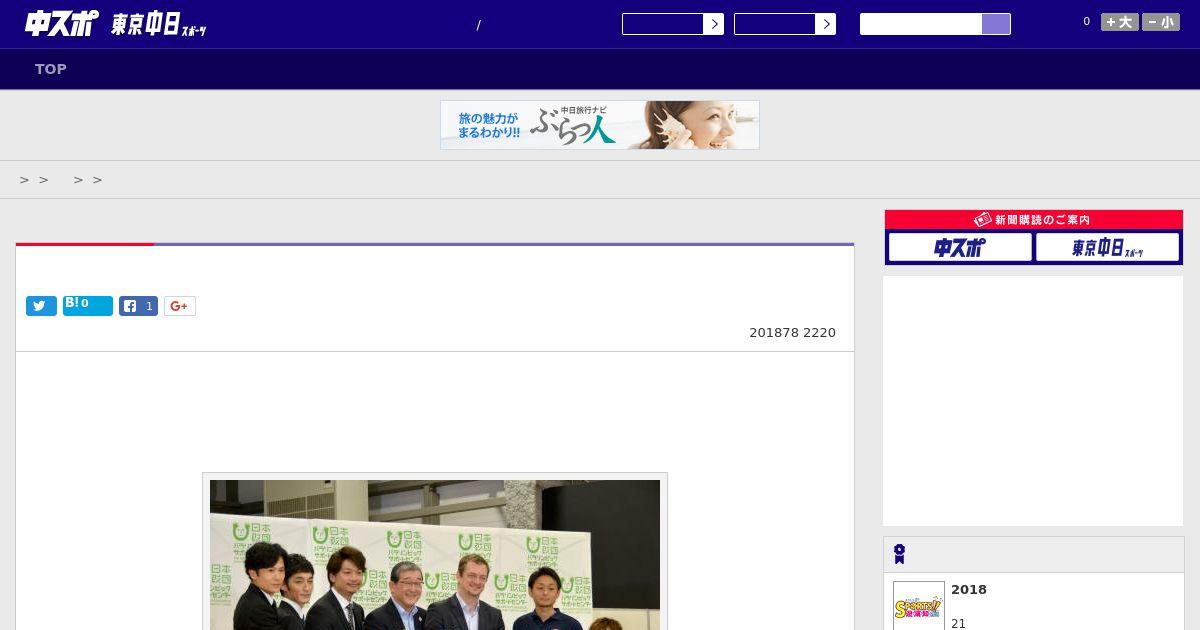Share article via Twitter icon
The height and width of the screenshot is (630, 1200).
[x=41, y=306]
